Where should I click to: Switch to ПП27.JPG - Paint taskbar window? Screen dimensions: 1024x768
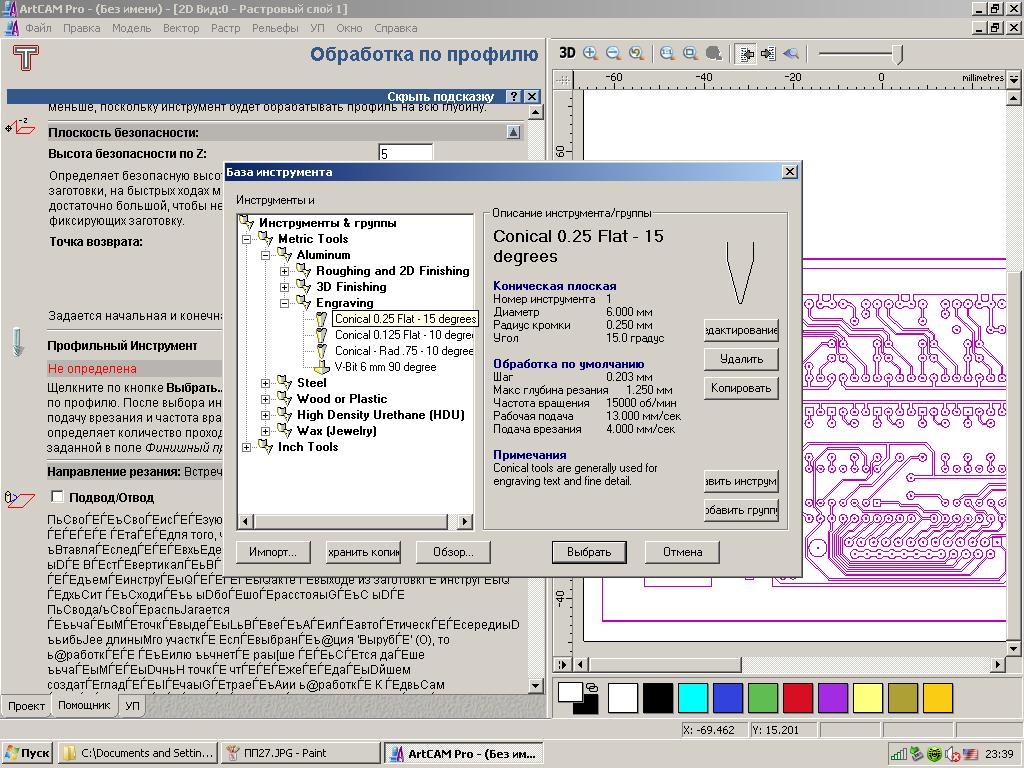pyautogui.click(x=300, y=753)
